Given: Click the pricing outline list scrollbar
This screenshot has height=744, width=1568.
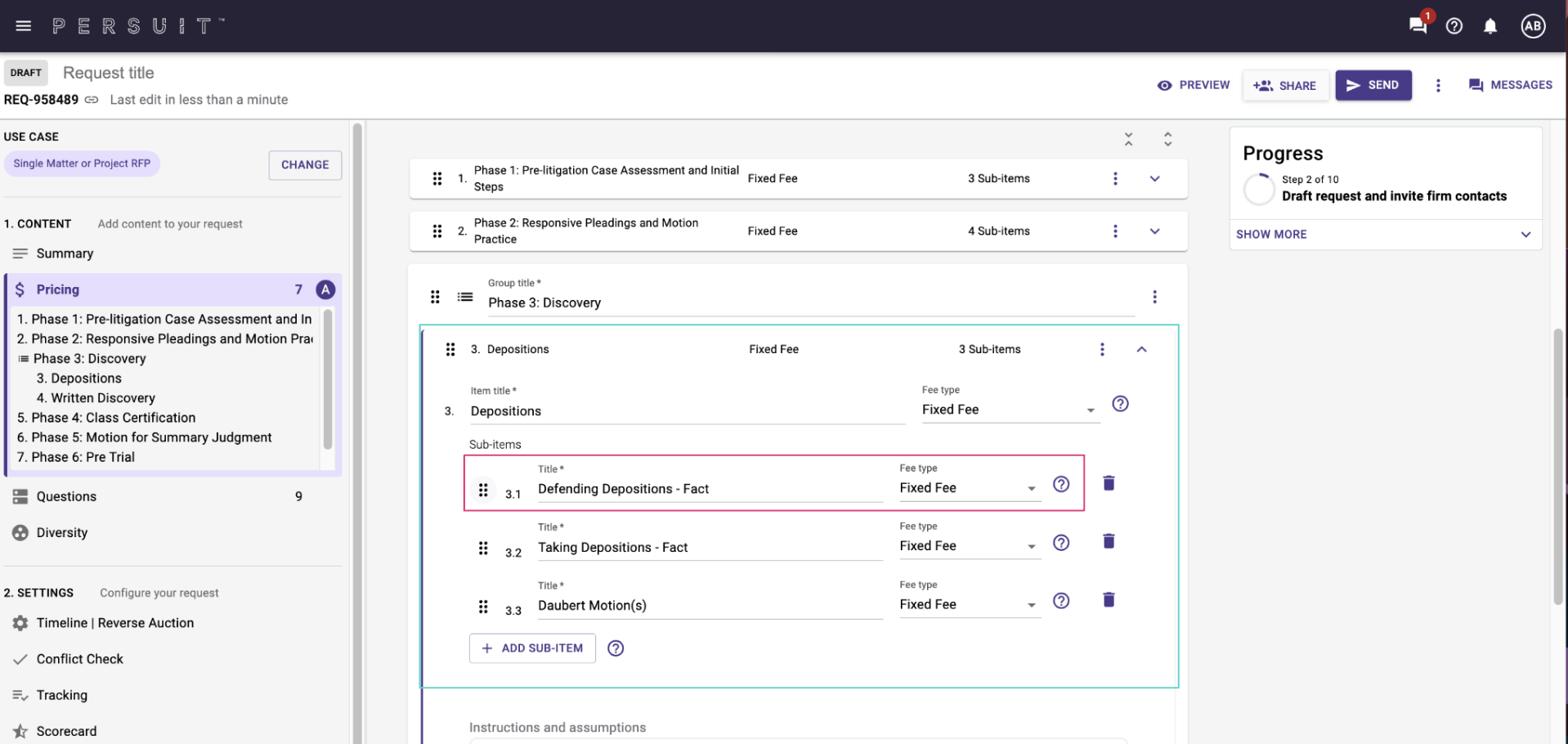Looking at the screenshot, I should pos(328,379).
